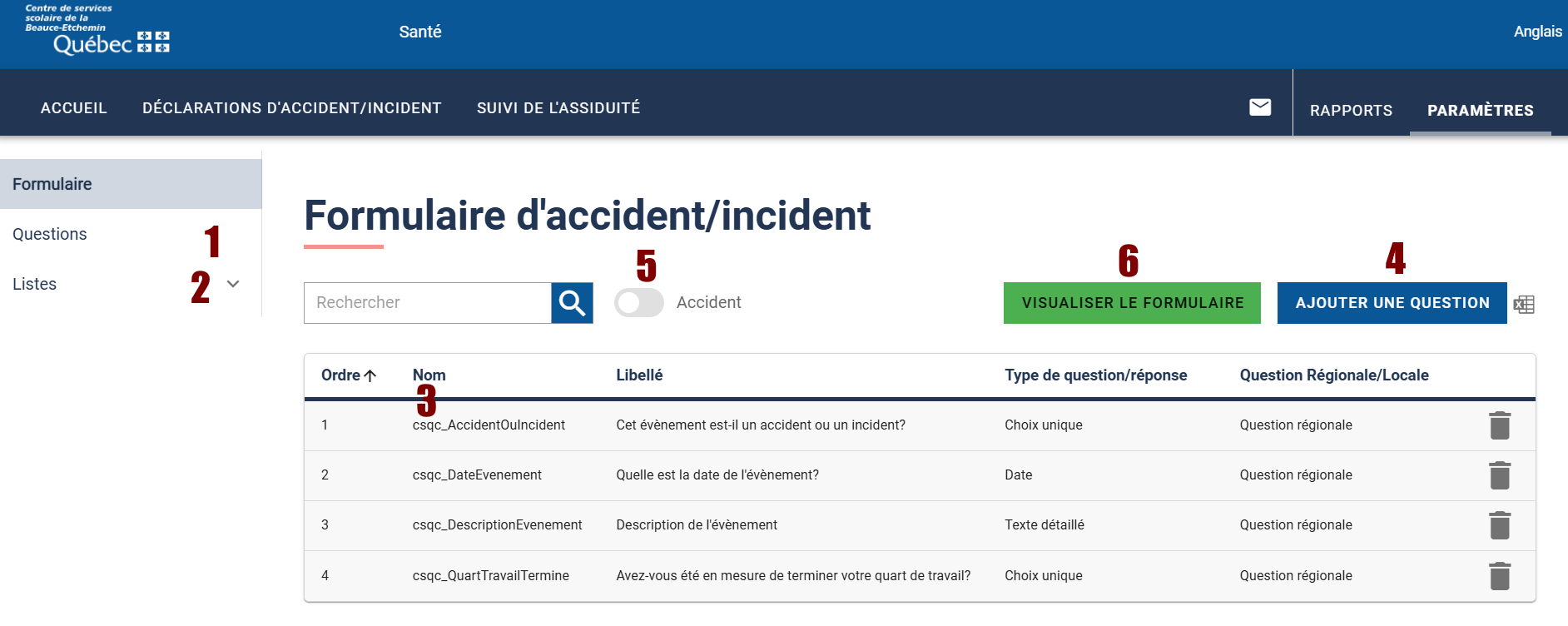Sort by Type de question/réponse header

point(1096,375)
